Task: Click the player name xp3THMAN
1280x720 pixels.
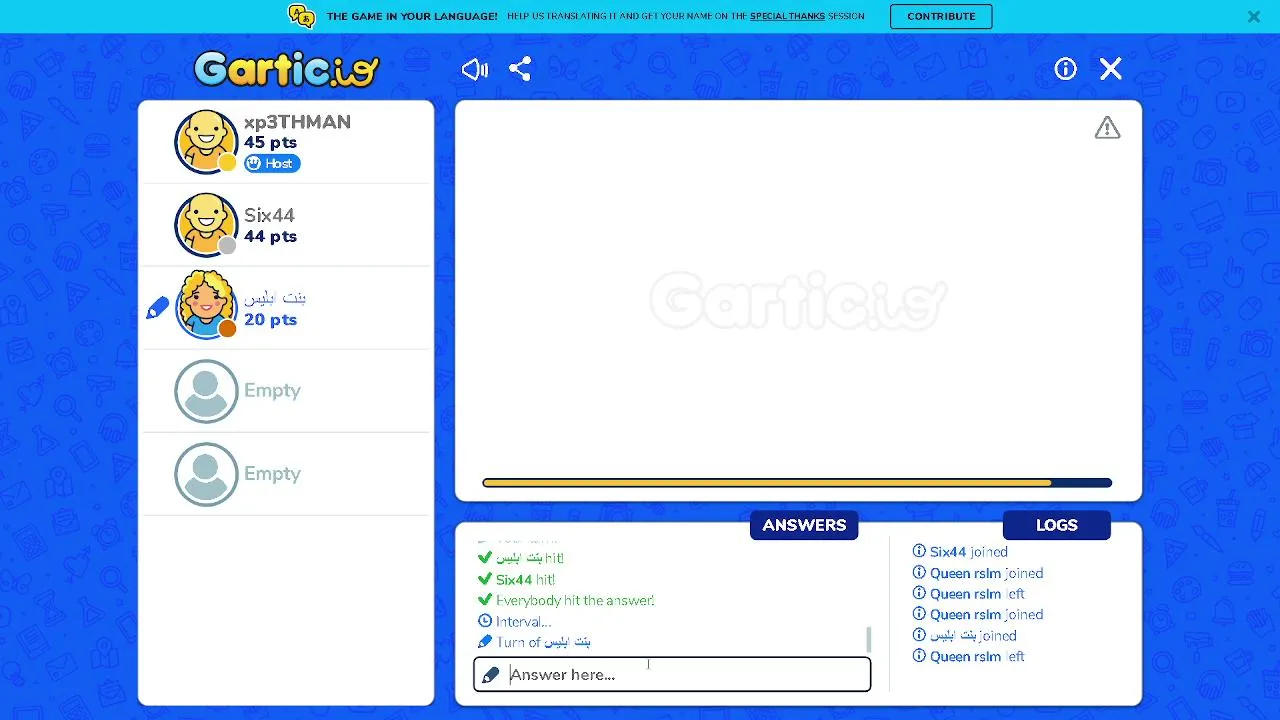Action: [297, 122]
